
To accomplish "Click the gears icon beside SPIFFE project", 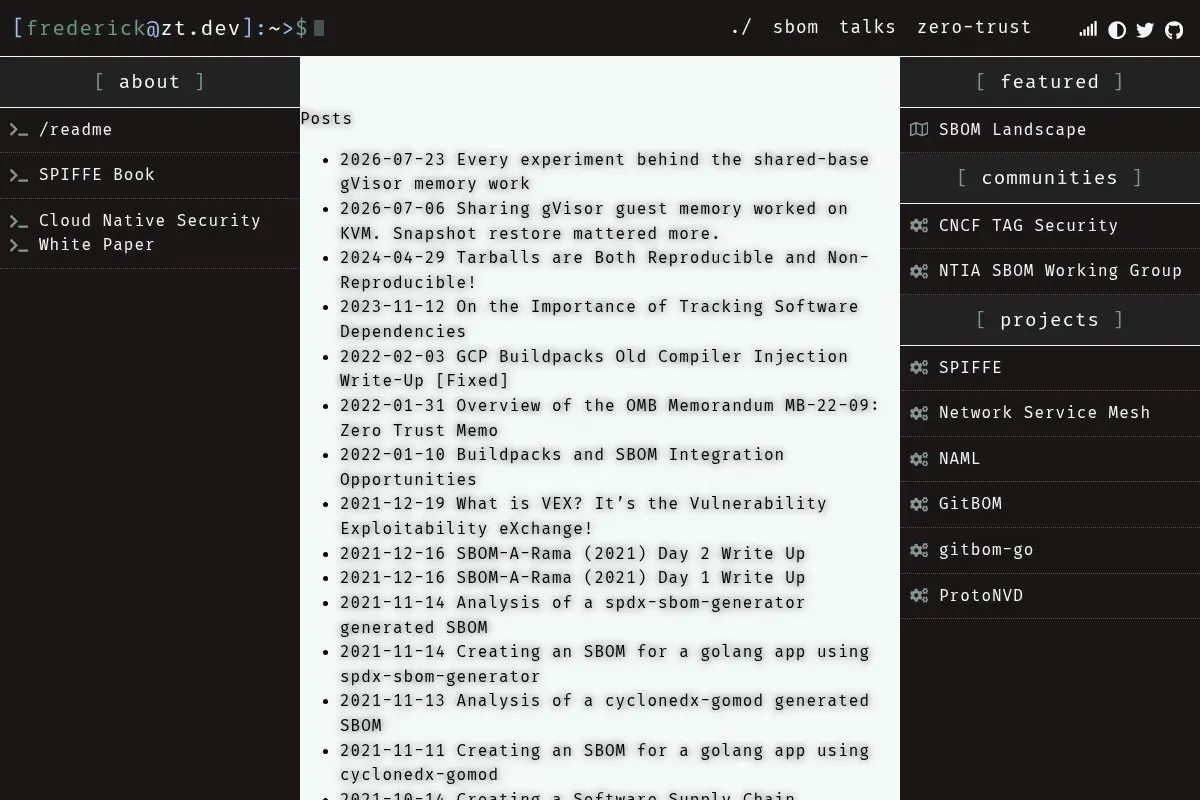I will click(919, 367).
